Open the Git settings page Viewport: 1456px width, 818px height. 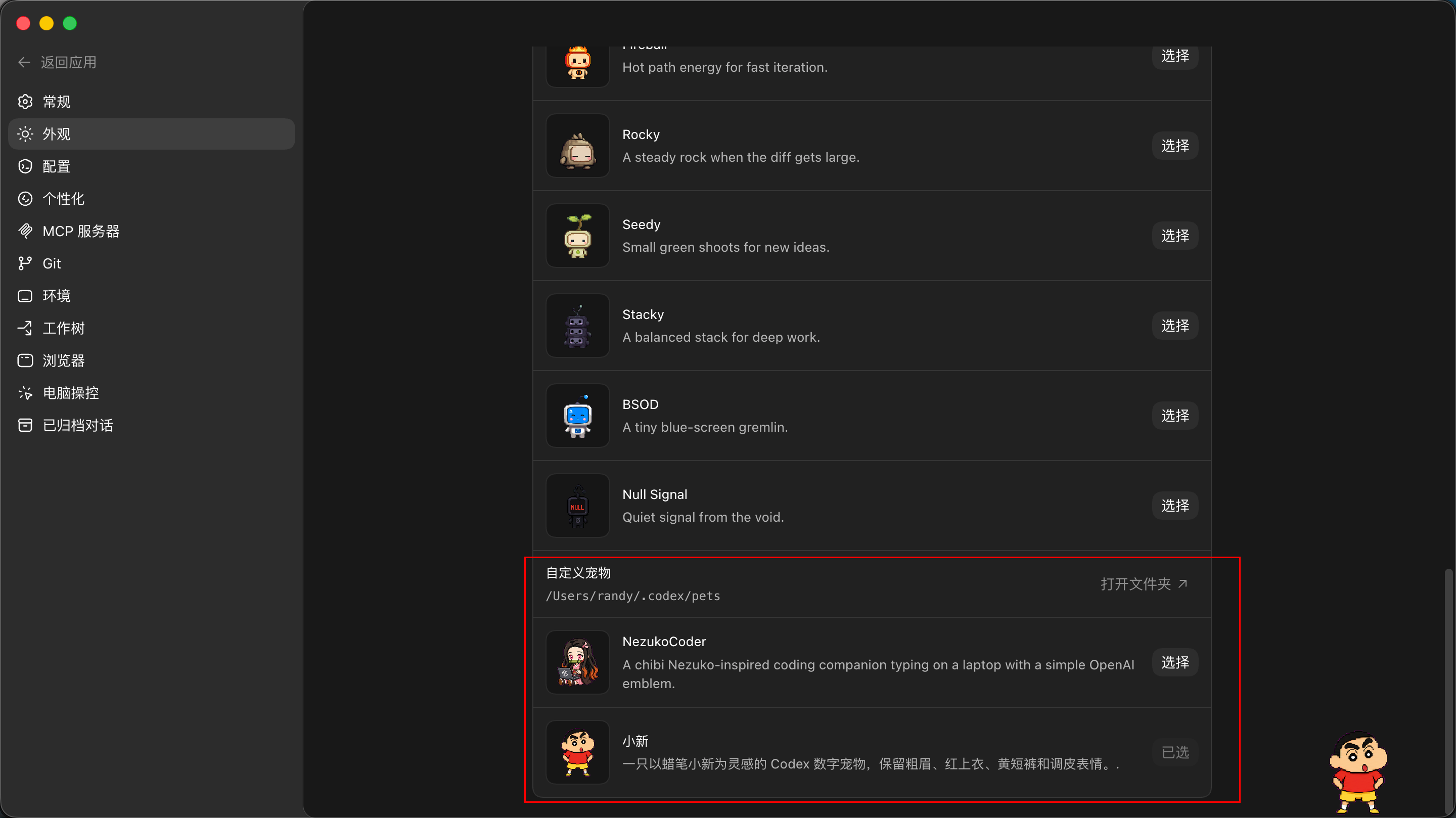(x=151, y=263)
